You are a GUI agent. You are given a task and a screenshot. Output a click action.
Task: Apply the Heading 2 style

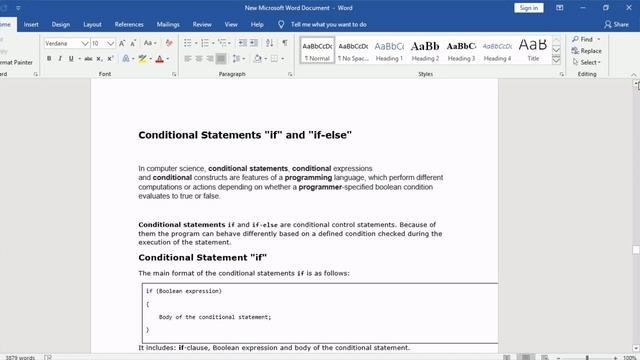[425, 51]
